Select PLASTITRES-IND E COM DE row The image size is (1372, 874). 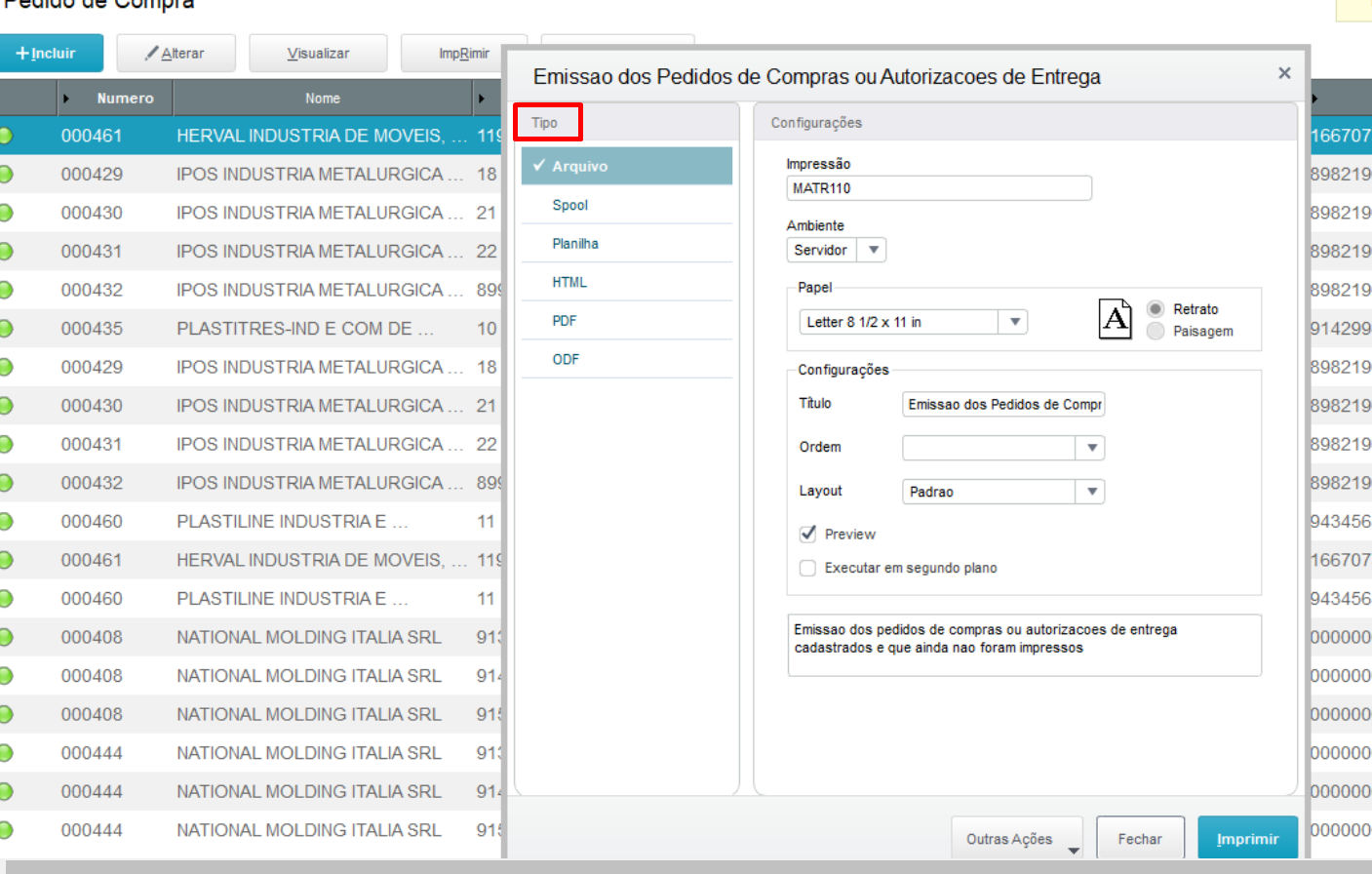pos(251,329)
